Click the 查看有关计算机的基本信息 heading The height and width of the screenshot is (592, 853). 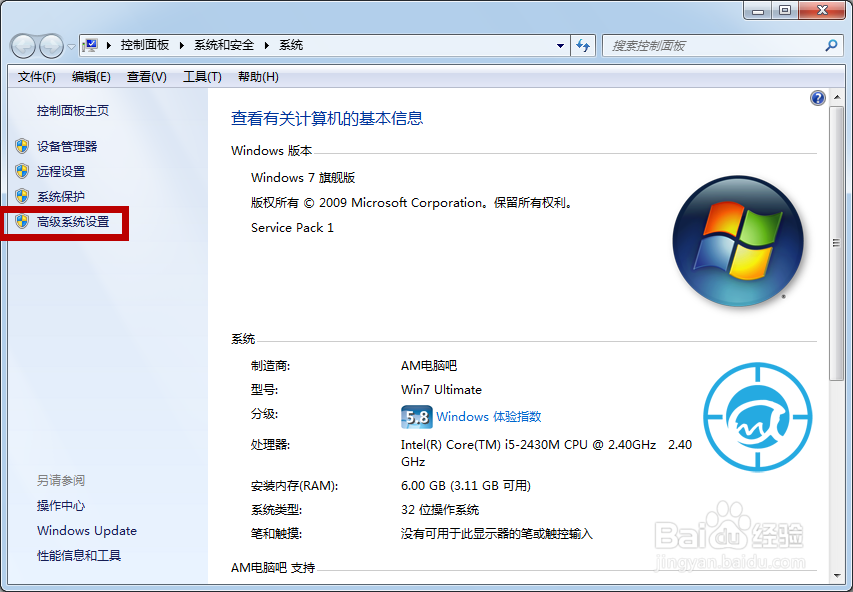click(327, 118)
